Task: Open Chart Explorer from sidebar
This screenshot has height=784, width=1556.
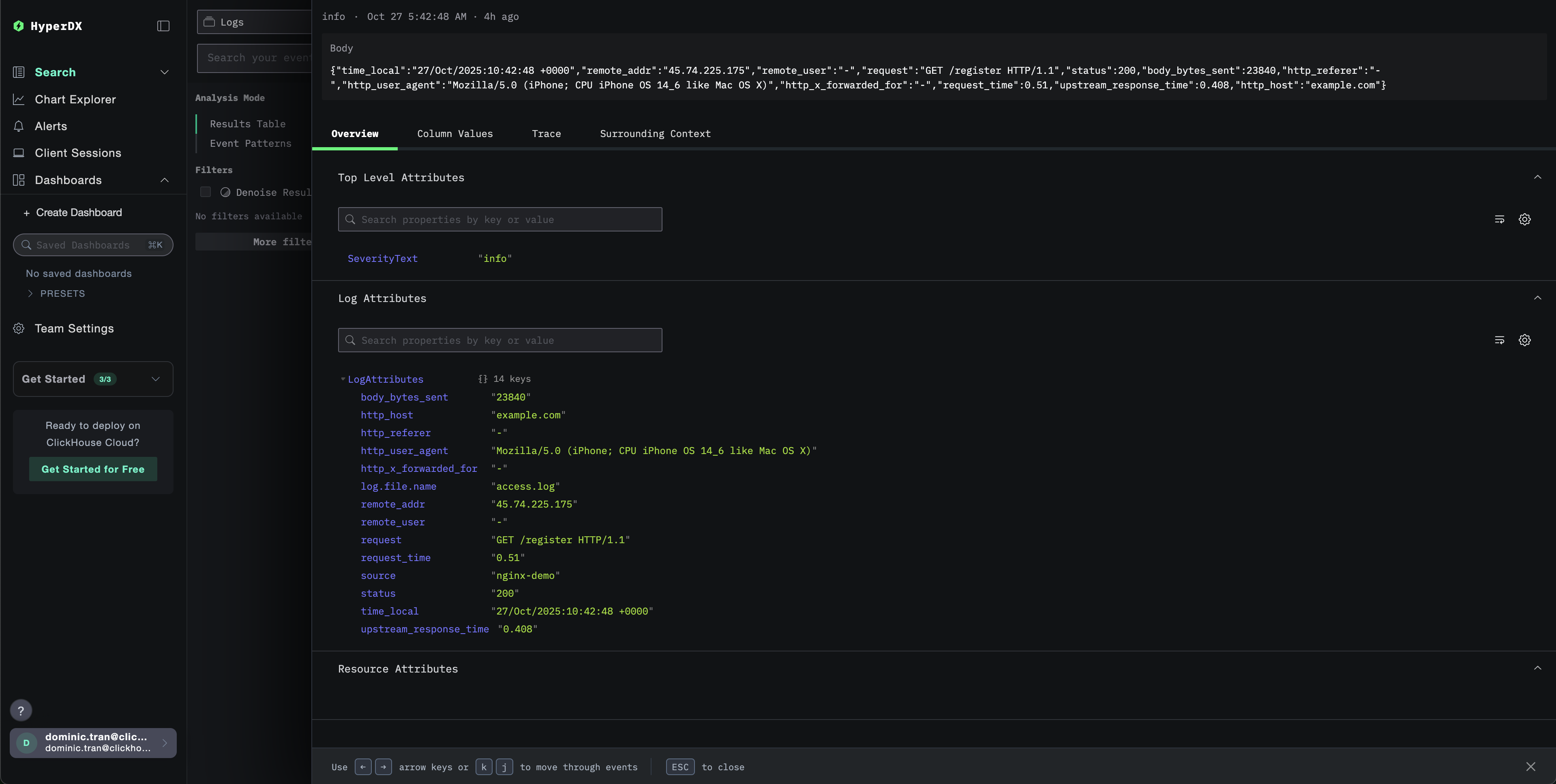Action: 75,100
